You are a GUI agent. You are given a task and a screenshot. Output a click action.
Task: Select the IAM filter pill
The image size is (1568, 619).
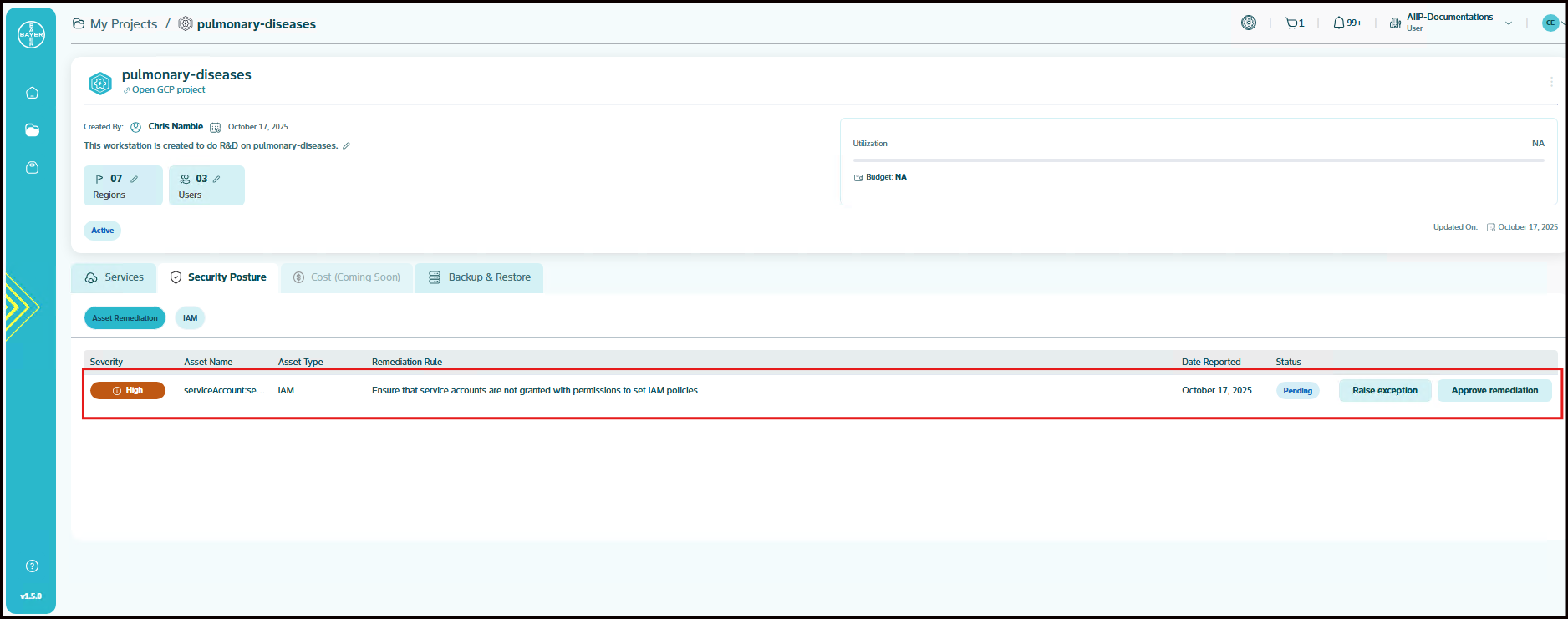click(x=190, y=318)
